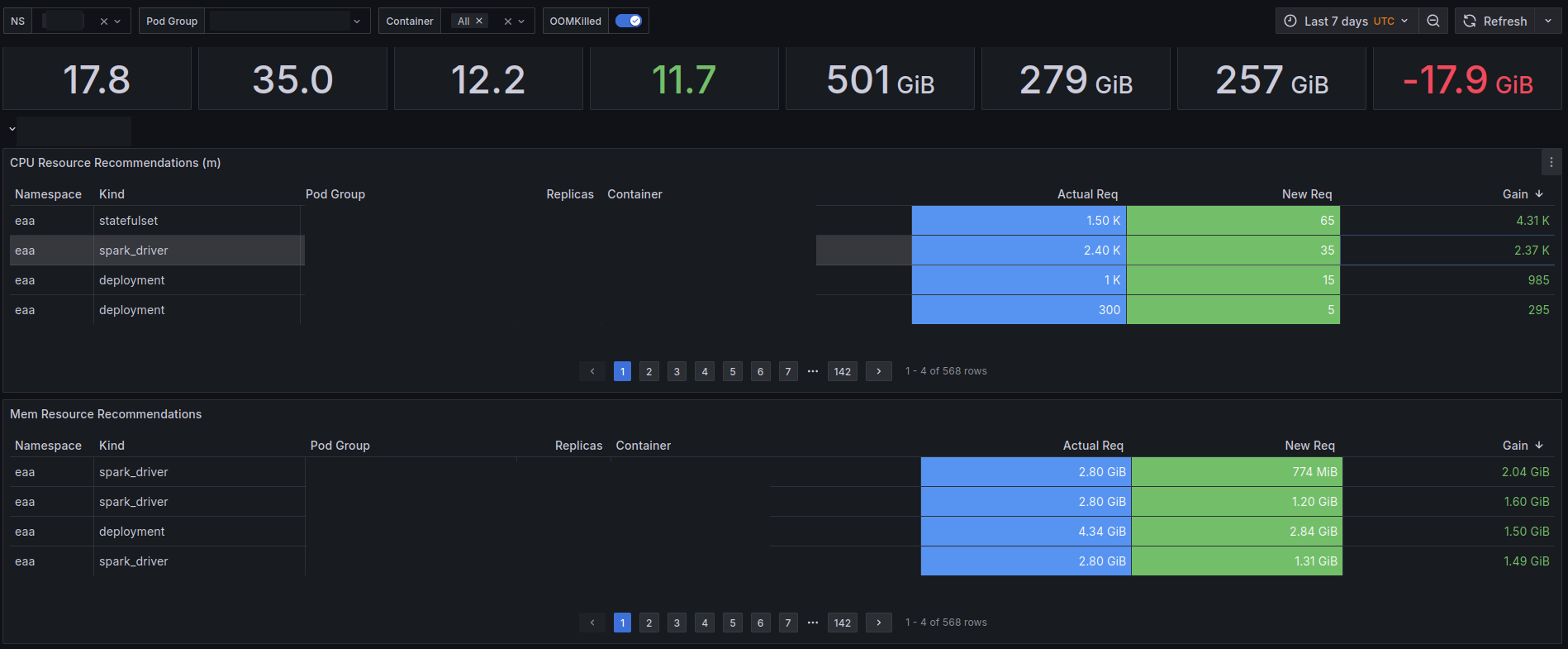Screen dimensions: 1568x649
Task: Open the refresh interval dropdown arrow
Action: [1548, 21]
